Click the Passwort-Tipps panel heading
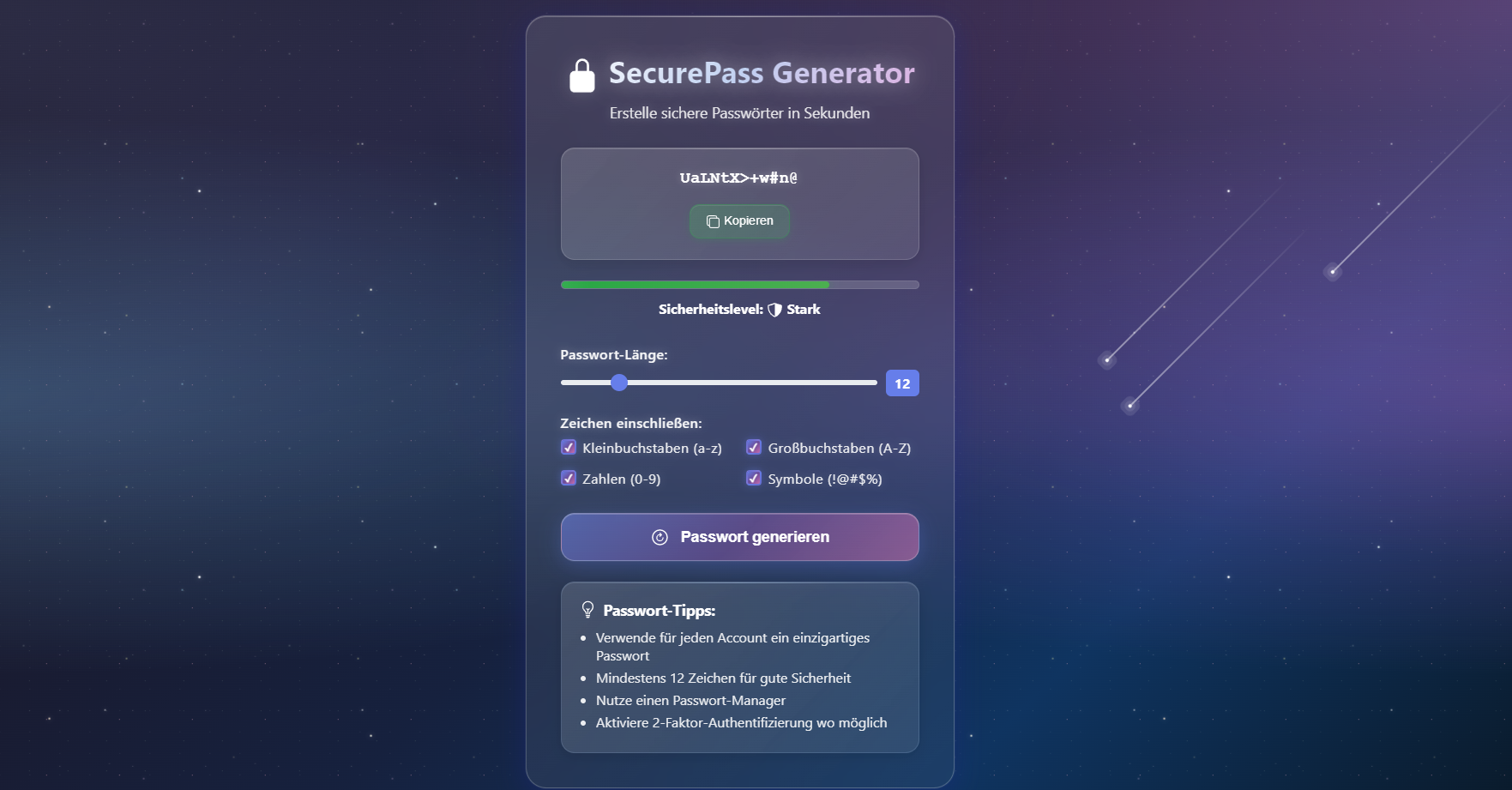This screenshot has width=1512, height=790. (x=659, y=611)
